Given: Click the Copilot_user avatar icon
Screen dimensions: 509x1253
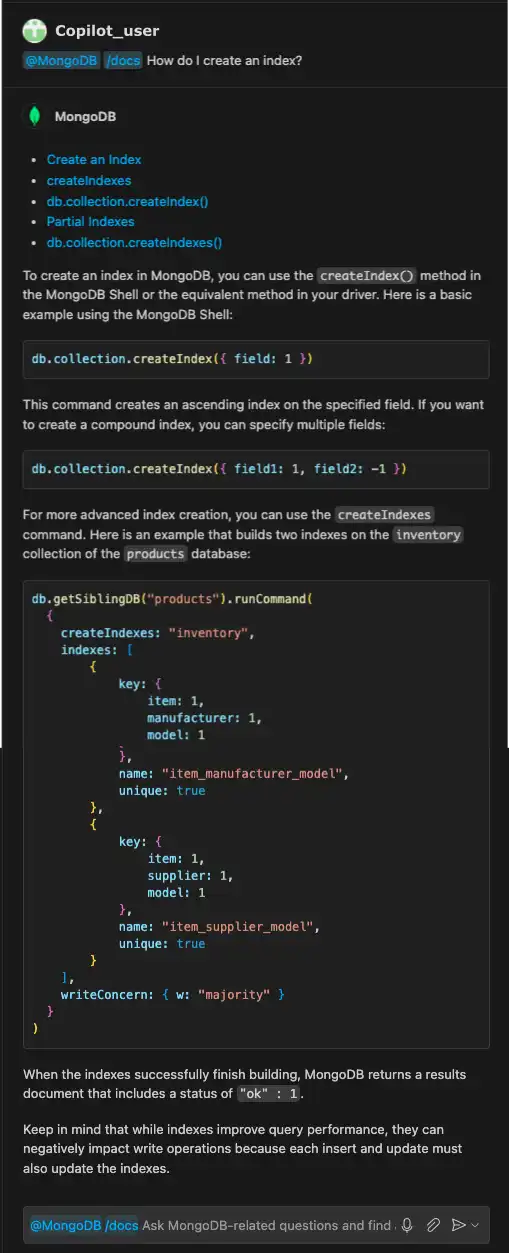Looking at the screenshot, I should 34,31.
